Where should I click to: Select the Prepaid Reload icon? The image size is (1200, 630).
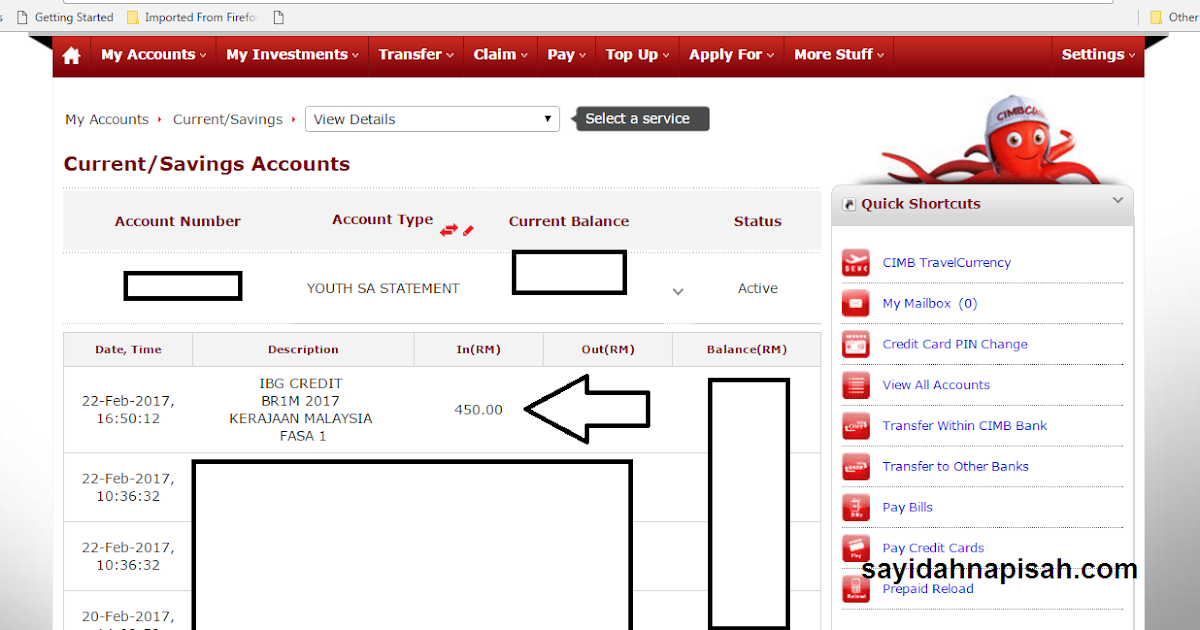tap(856, 589)
